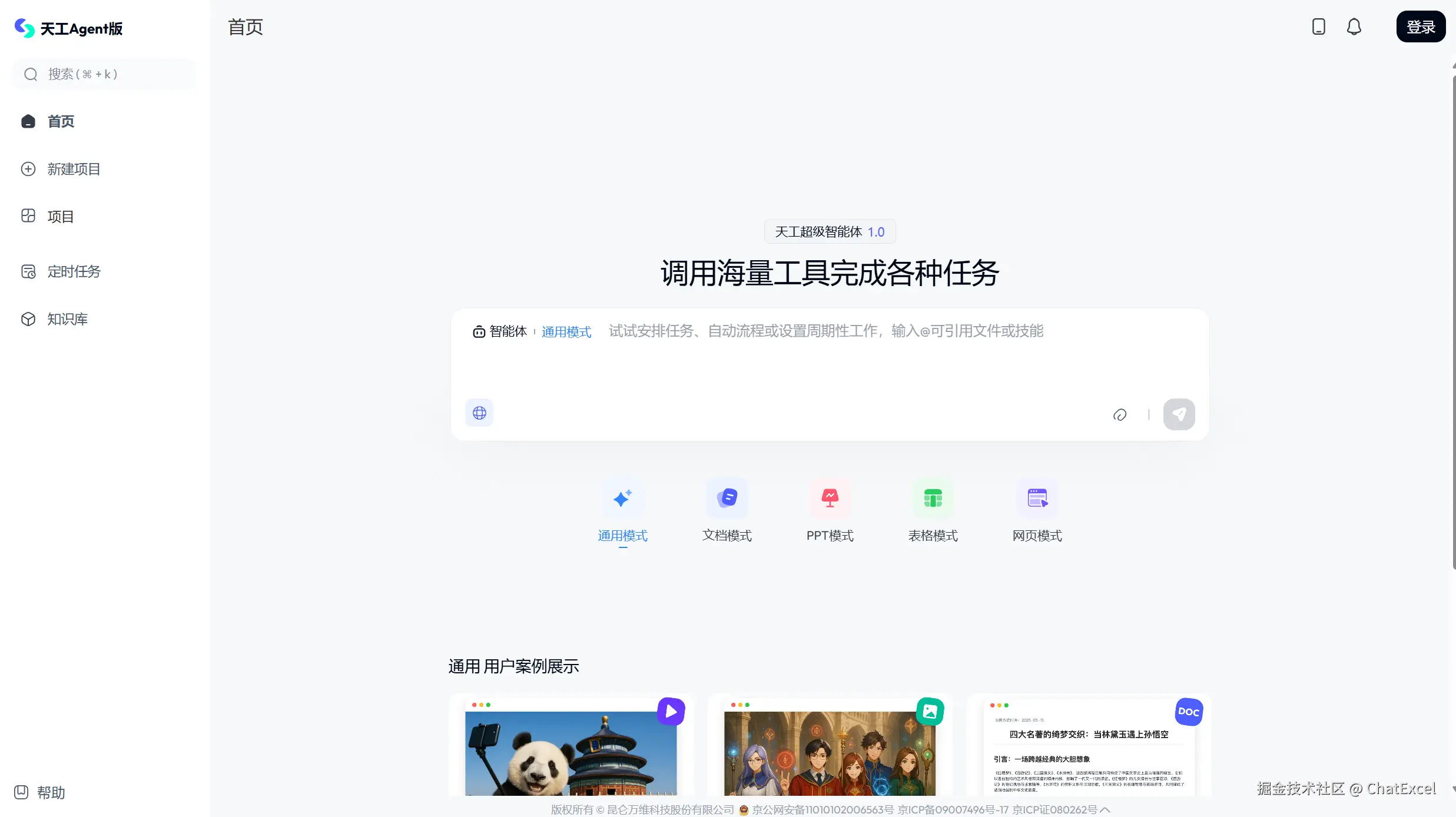Image resolution: width=1456 pixels, height=817 pixels.
Task: Select the PPT模式 icon
Action: point(830,499)
